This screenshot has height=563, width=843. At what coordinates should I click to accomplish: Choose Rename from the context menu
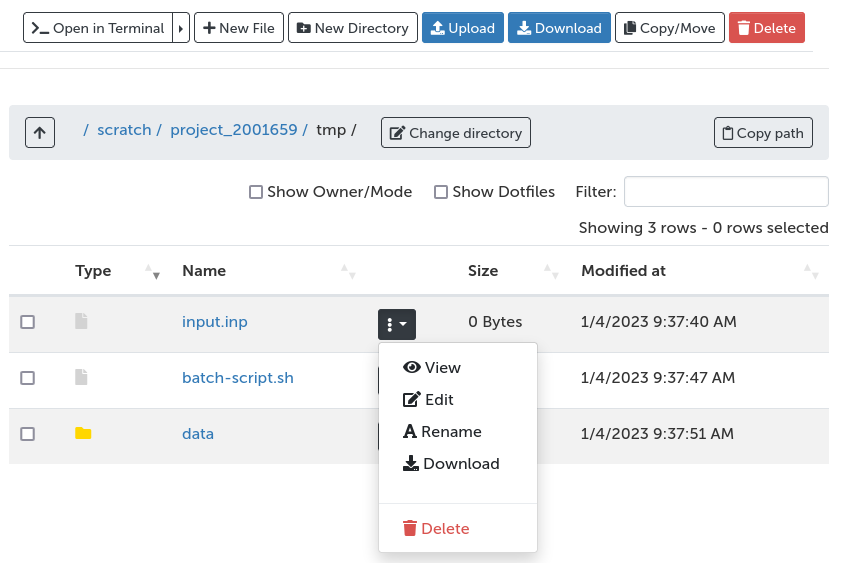[x=442, y=431]
